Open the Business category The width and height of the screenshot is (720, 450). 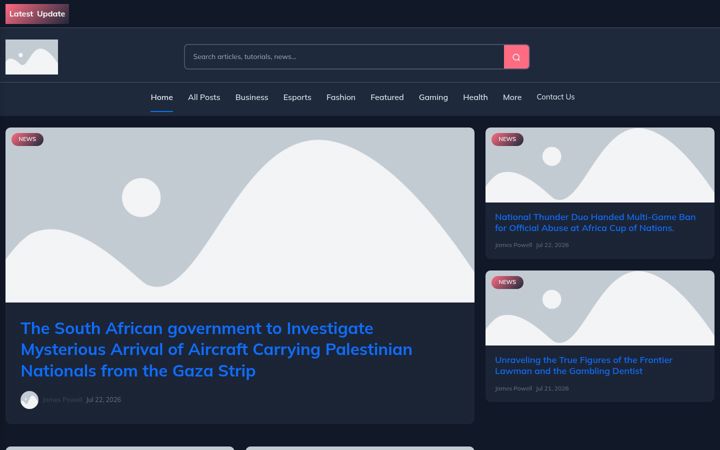pos(252,97)
